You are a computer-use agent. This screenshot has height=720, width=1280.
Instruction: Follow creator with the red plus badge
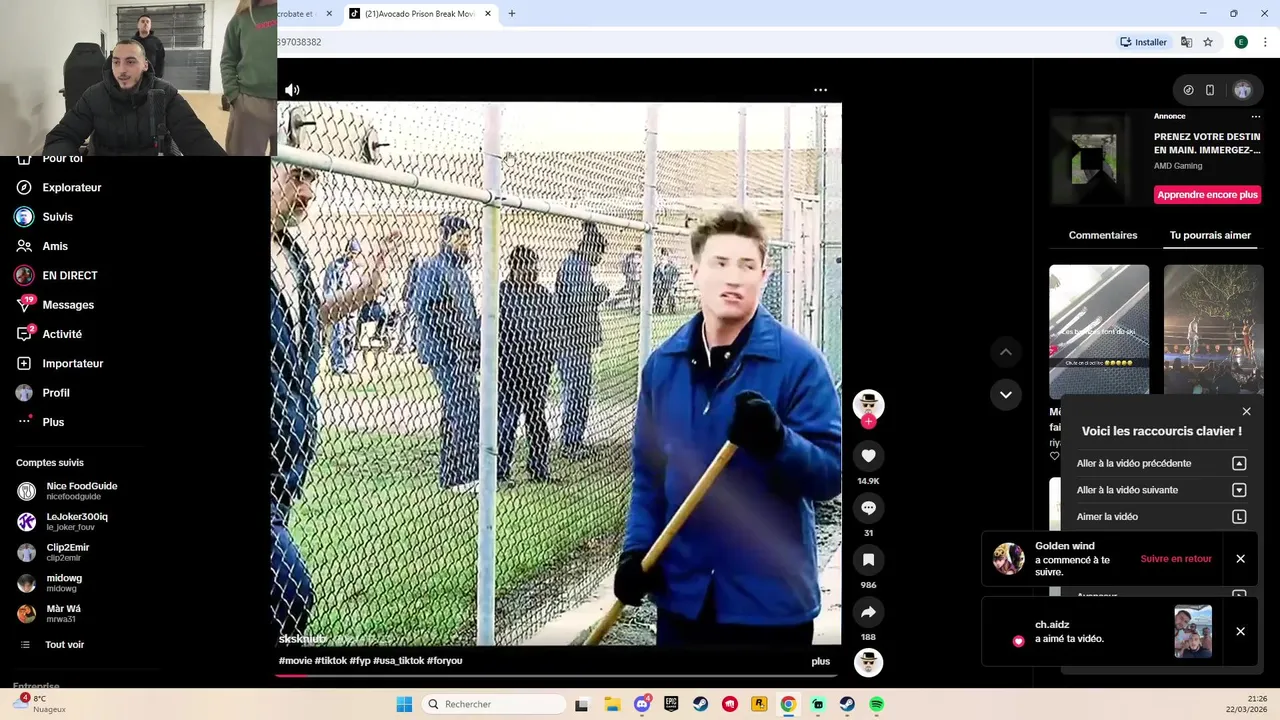tap(868, 422)
